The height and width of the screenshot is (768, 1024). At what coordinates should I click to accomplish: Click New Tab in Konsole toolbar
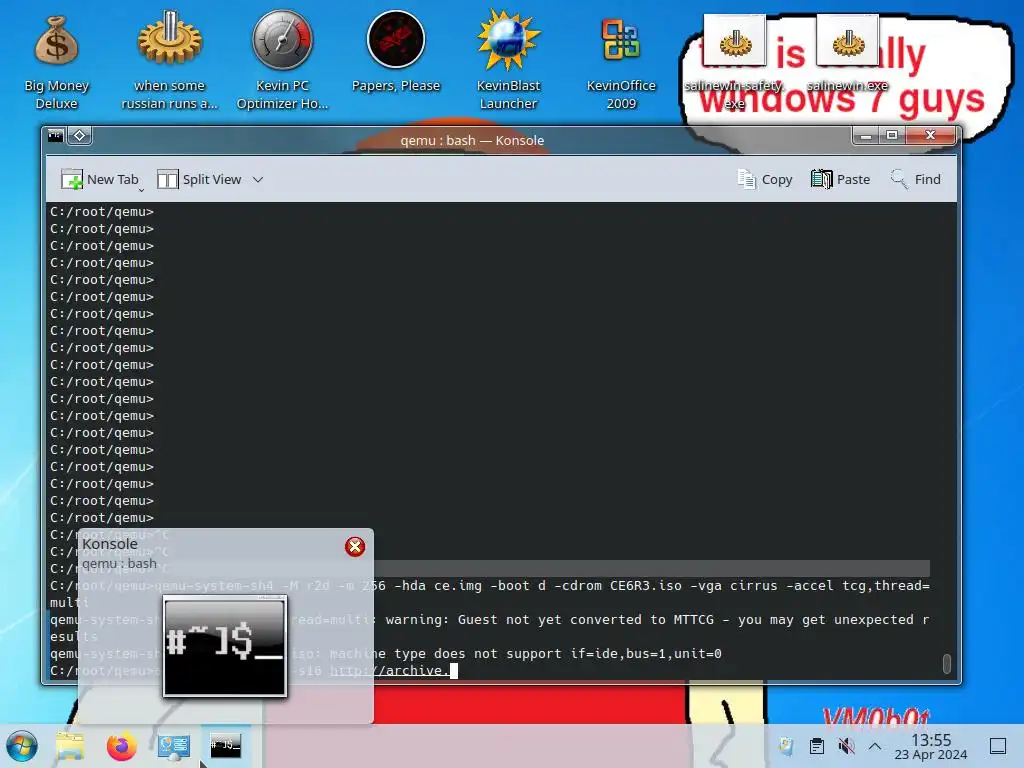[x=100, y=180]
